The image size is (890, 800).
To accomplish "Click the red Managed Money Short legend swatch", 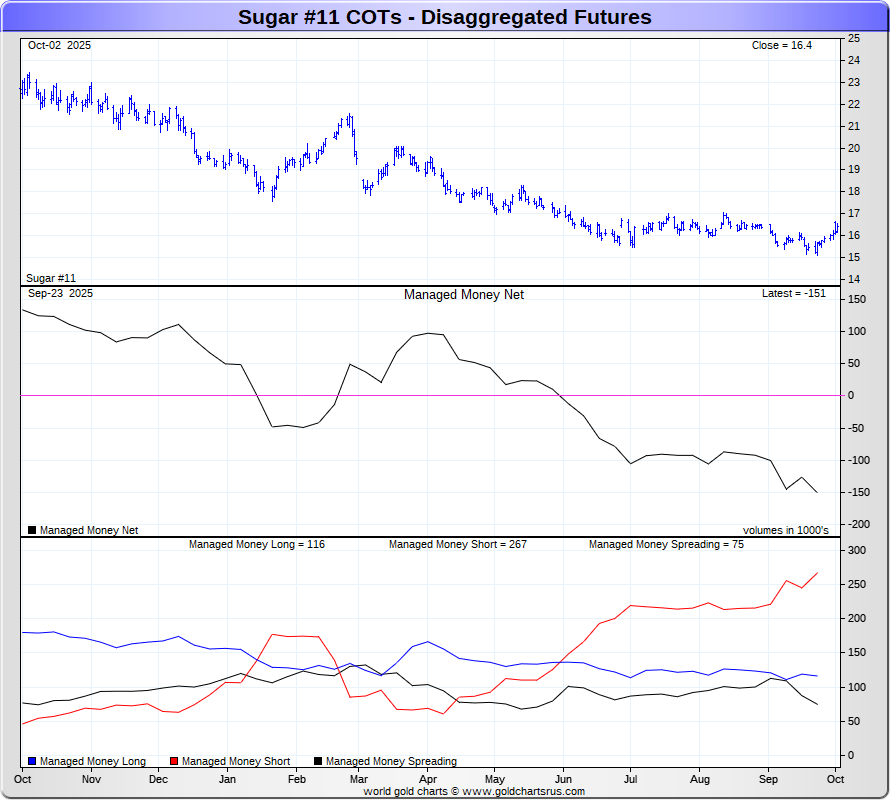I will [x=175, y=761].
